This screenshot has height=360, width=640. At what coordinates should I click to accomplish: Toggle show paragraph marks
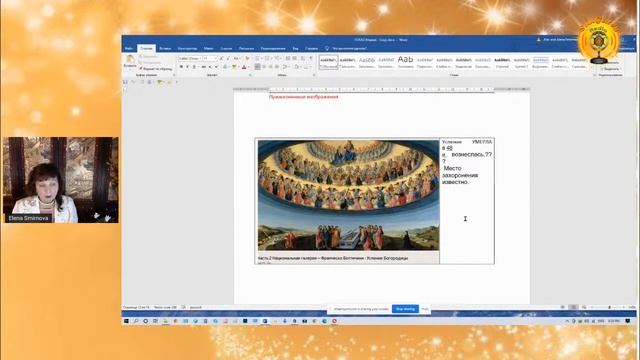pos(311,58)
